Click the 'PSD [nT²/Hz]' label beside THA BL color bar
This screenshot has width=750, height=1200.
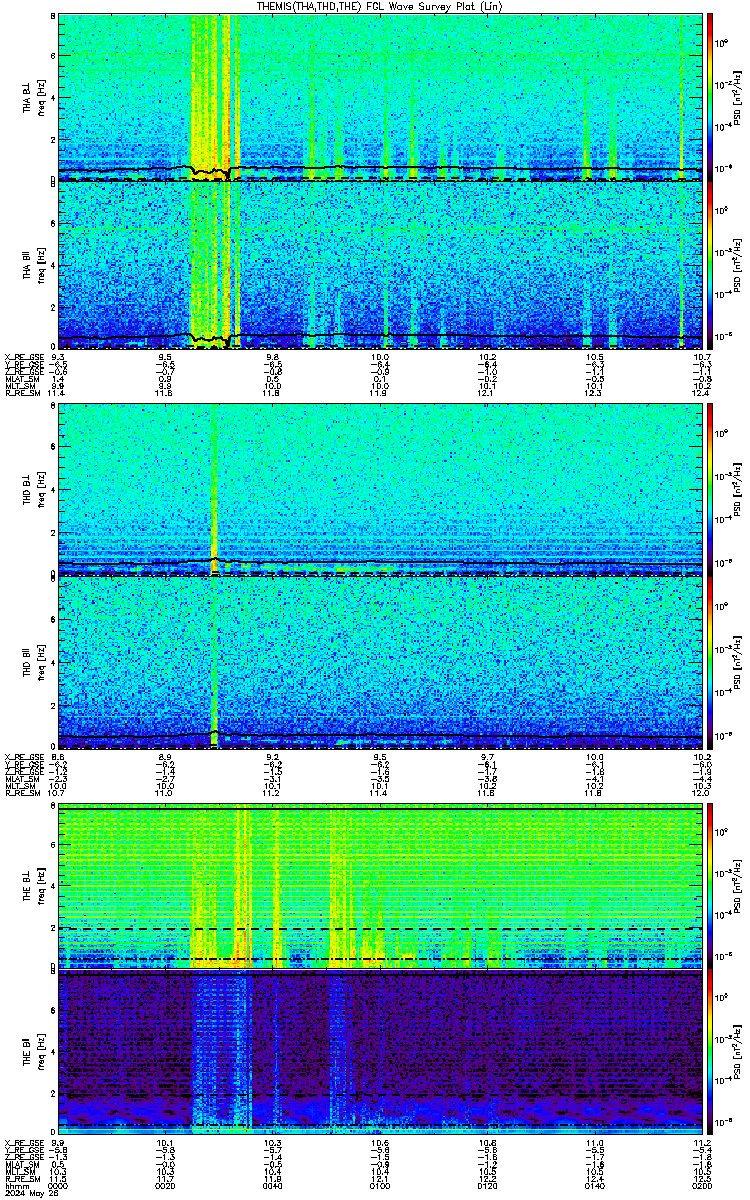(736, 97)
